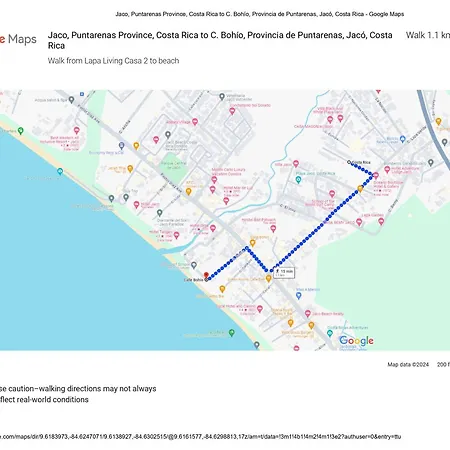This screenshot has height=450, width=450.
Task: Click the 15 min walking time label
Action: [284, 273]
